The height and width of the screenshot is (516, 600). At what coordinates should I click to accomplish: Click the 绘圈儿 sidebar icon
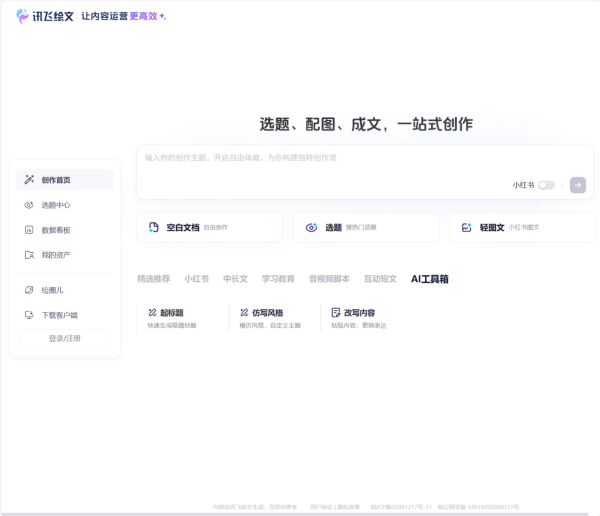pyautogui.click(x=29, y=290)
